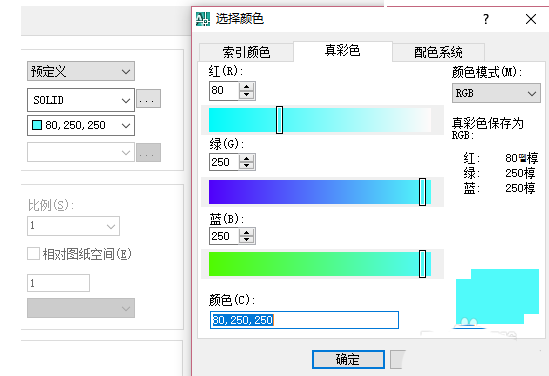
Task: Click the disabled browse button below color
Action: point(148,152)
